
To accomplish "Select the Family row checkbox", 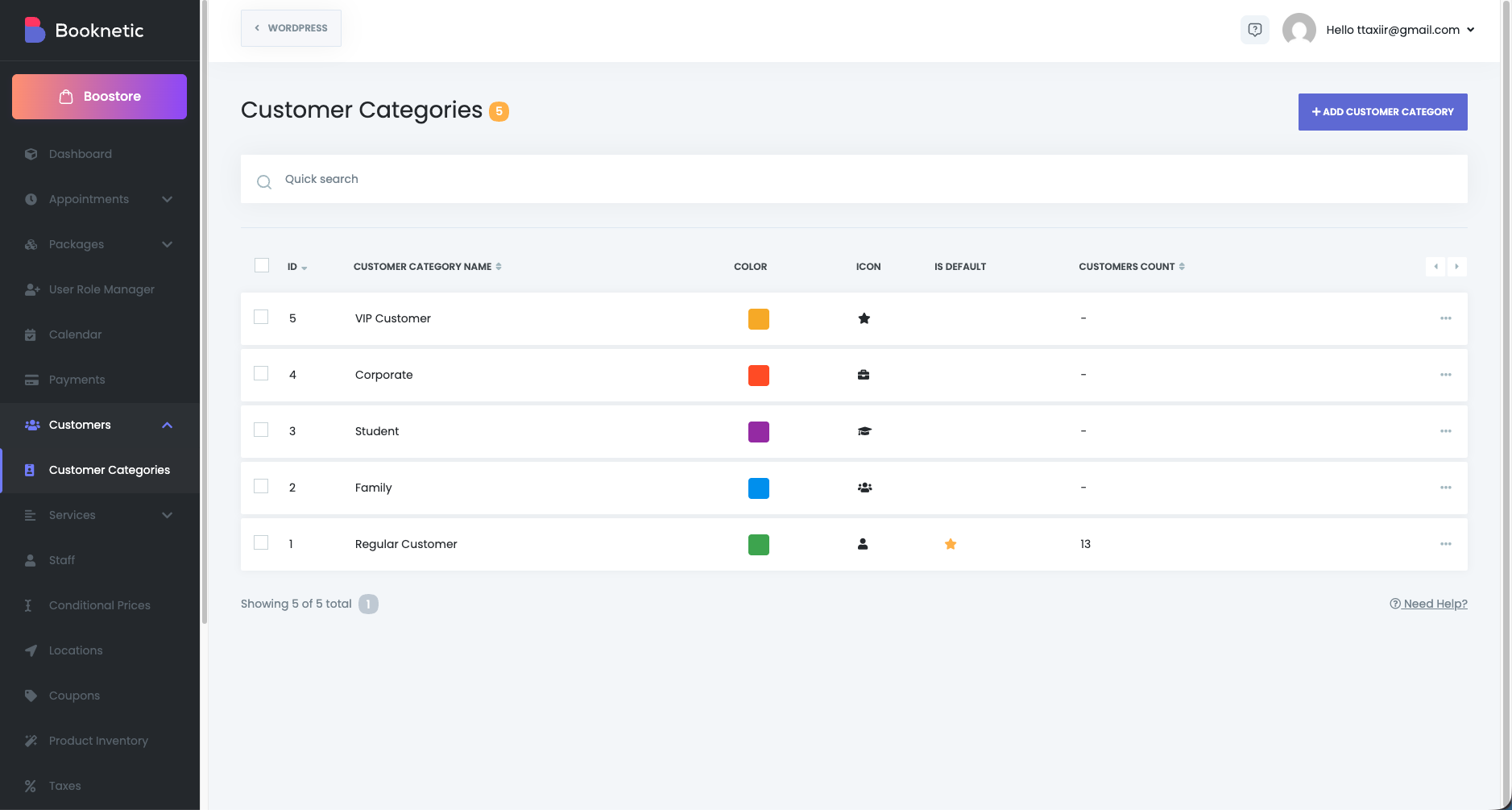I will (x=261, y=486).
